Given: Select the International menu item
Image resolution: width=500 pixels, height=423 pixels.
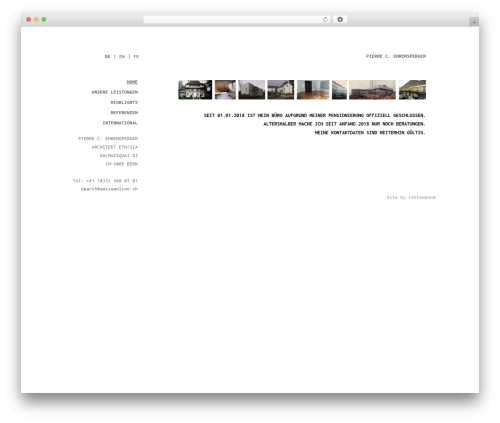Looking at the screenshot, I should coord(120,123).
